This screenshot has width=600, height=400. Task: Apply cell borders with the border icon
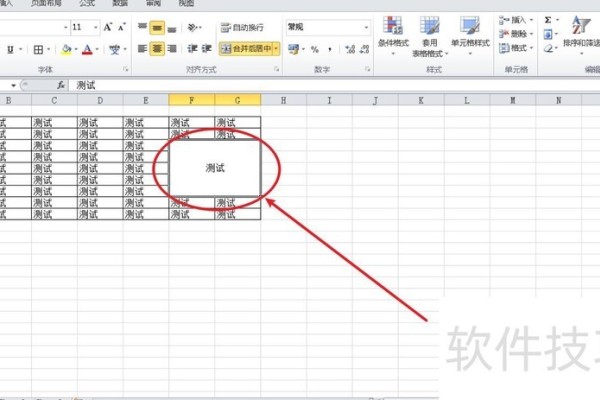click(x=38, y=49)
